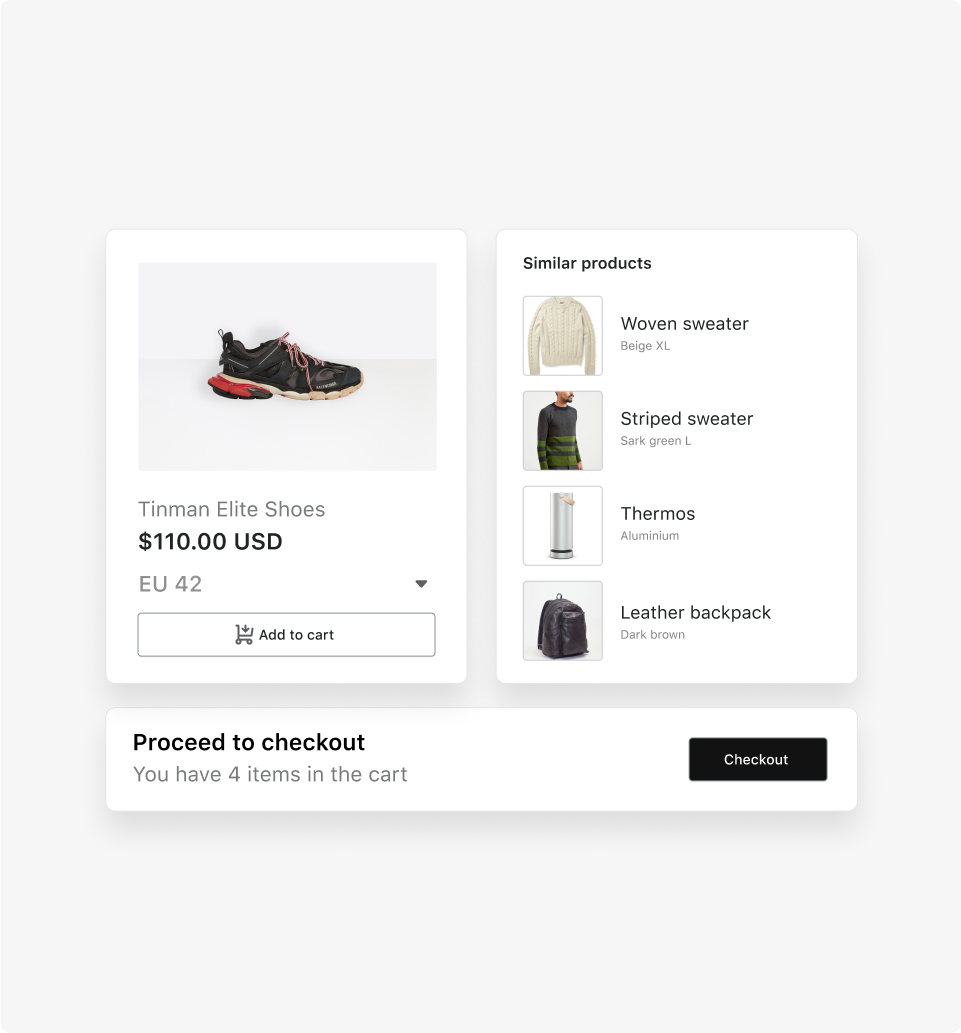Click the Proceed to checkout heading

(x=249, y=743)
